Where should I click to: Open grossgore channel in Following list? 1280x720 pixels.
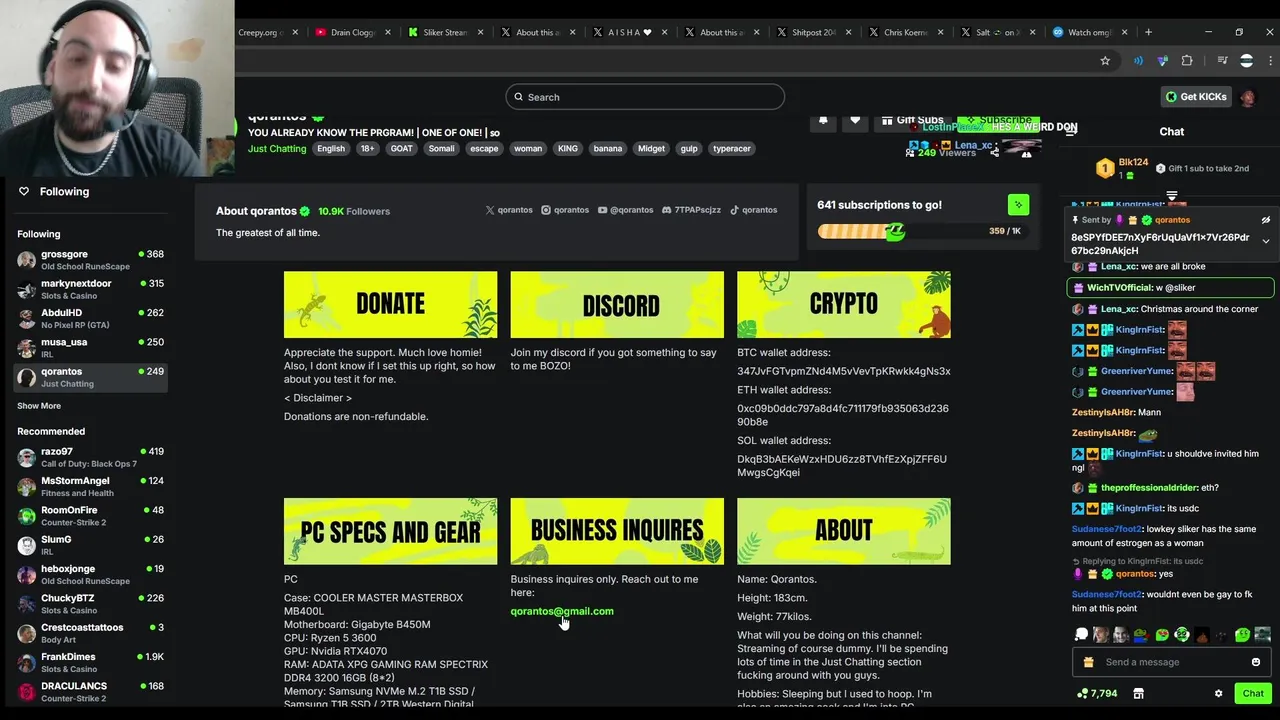click(90, 260)
